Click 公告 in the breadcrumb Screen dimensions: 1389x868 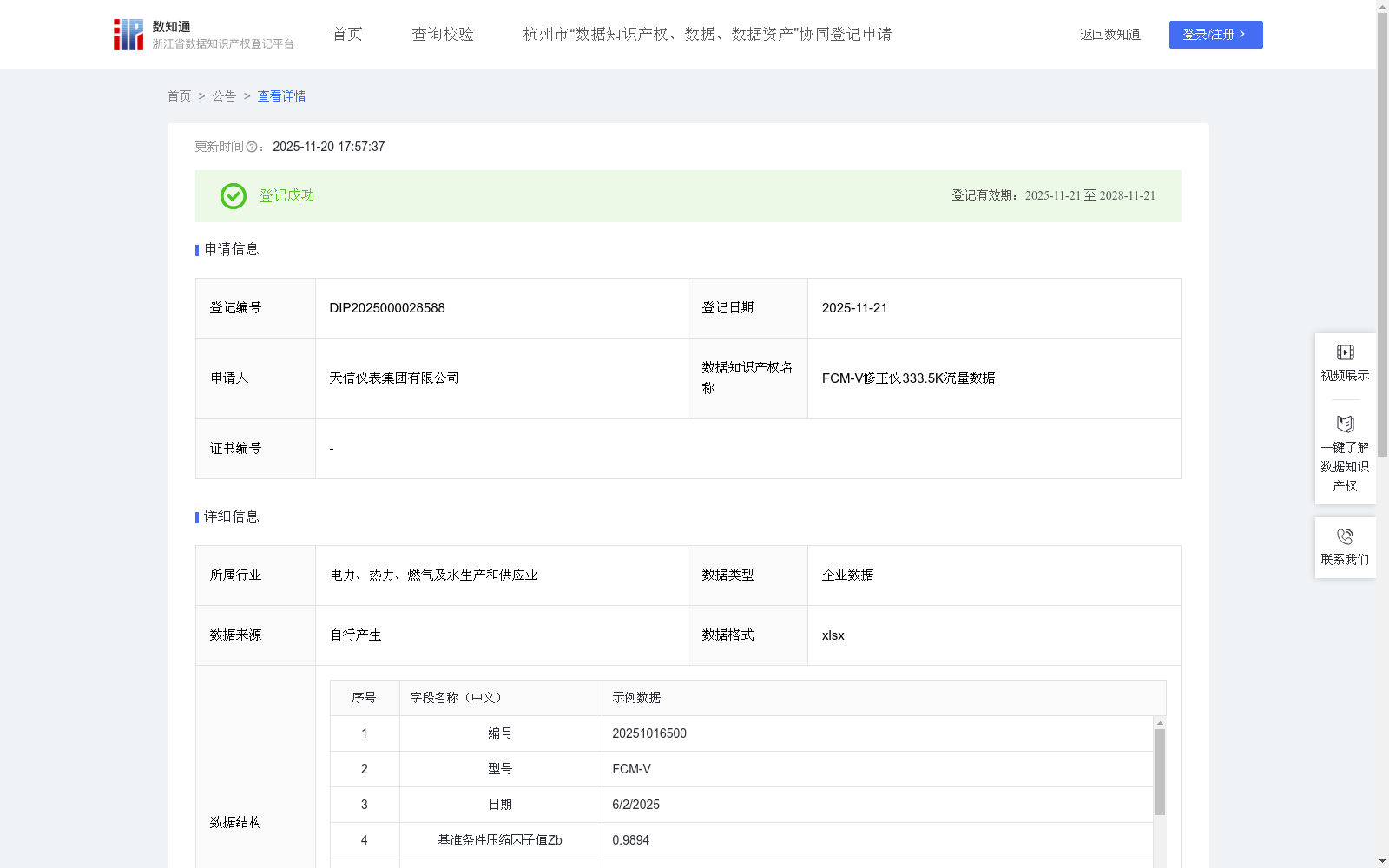[224, 96]
